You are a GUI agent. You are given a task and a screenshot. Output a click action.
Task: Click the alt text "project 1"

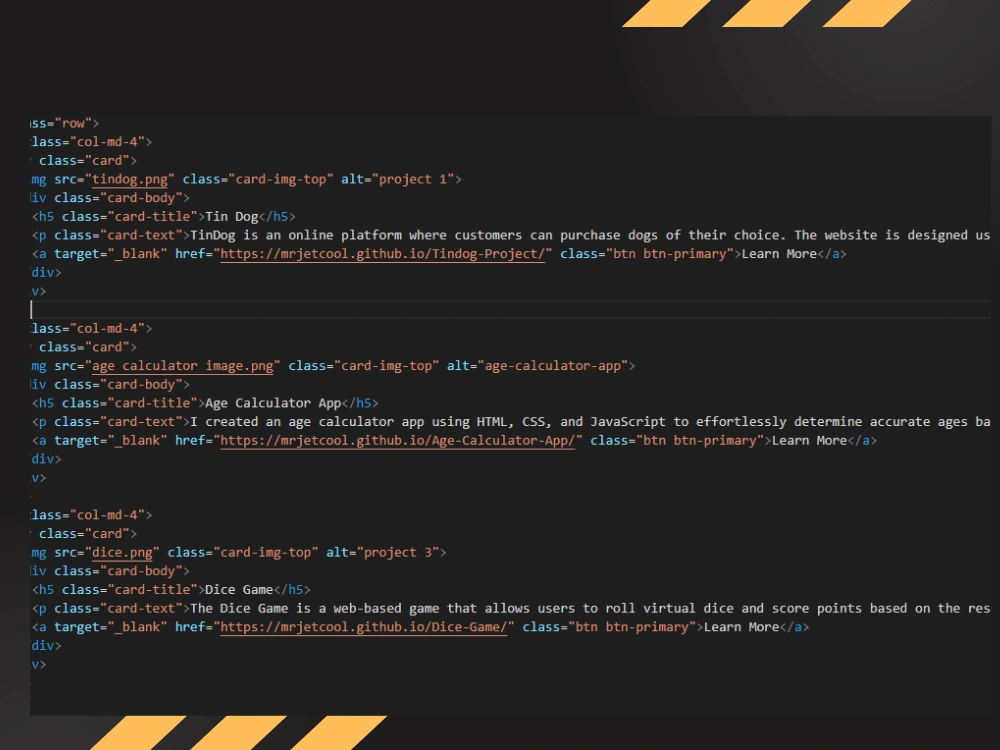[x=416, y=179]
